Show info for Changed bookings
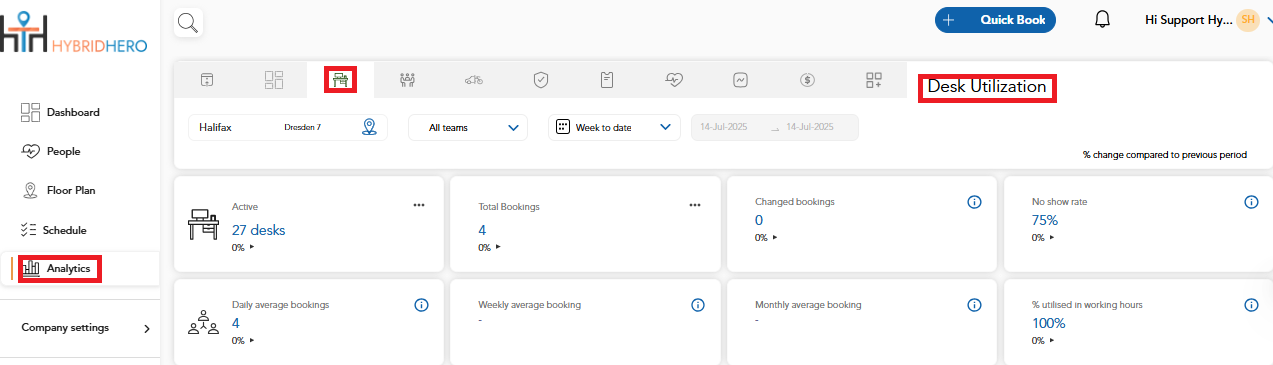 pos(974,202)
